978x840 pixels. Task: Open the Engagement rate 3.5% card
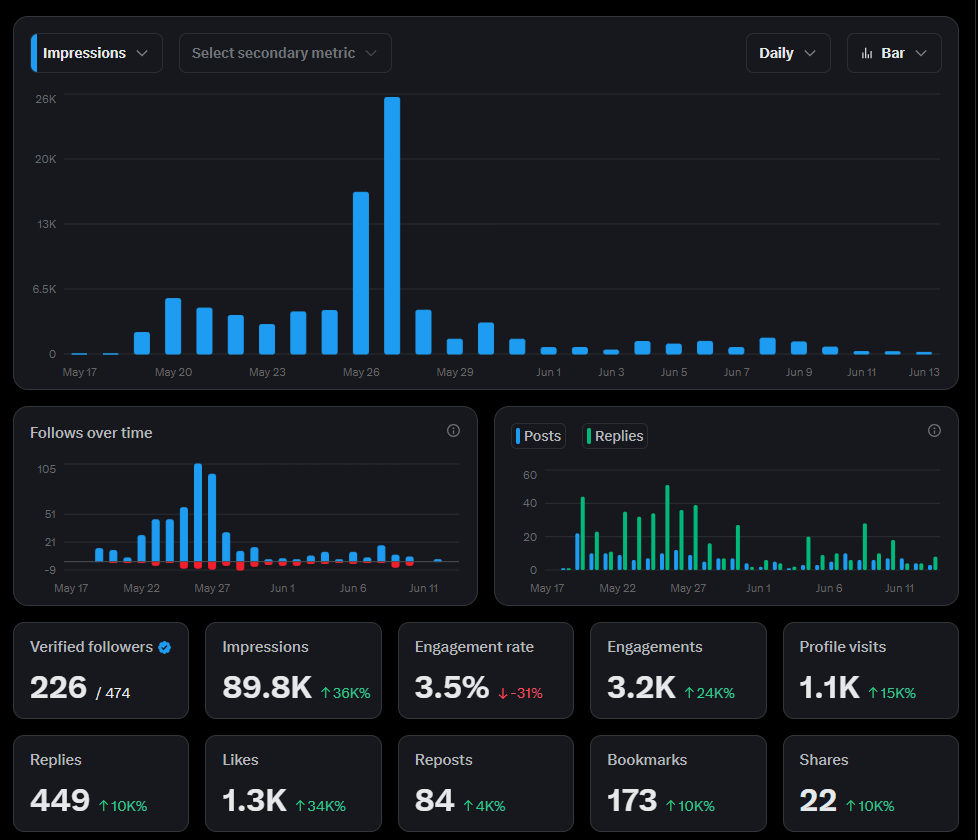pyautogui.click(x=486, y=670)
